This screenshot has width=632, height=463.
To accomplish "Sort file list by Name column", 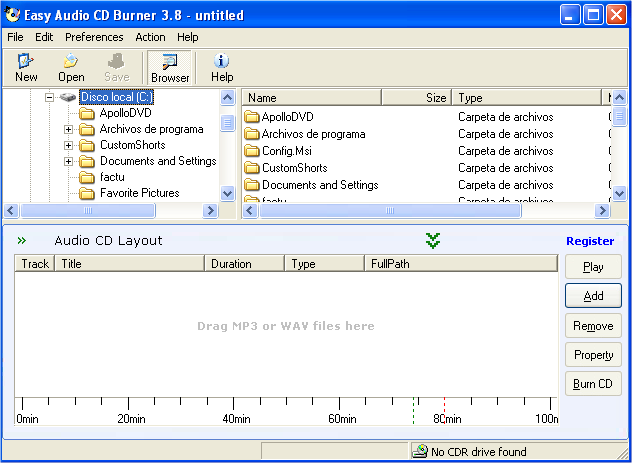I will coord(311,98).
